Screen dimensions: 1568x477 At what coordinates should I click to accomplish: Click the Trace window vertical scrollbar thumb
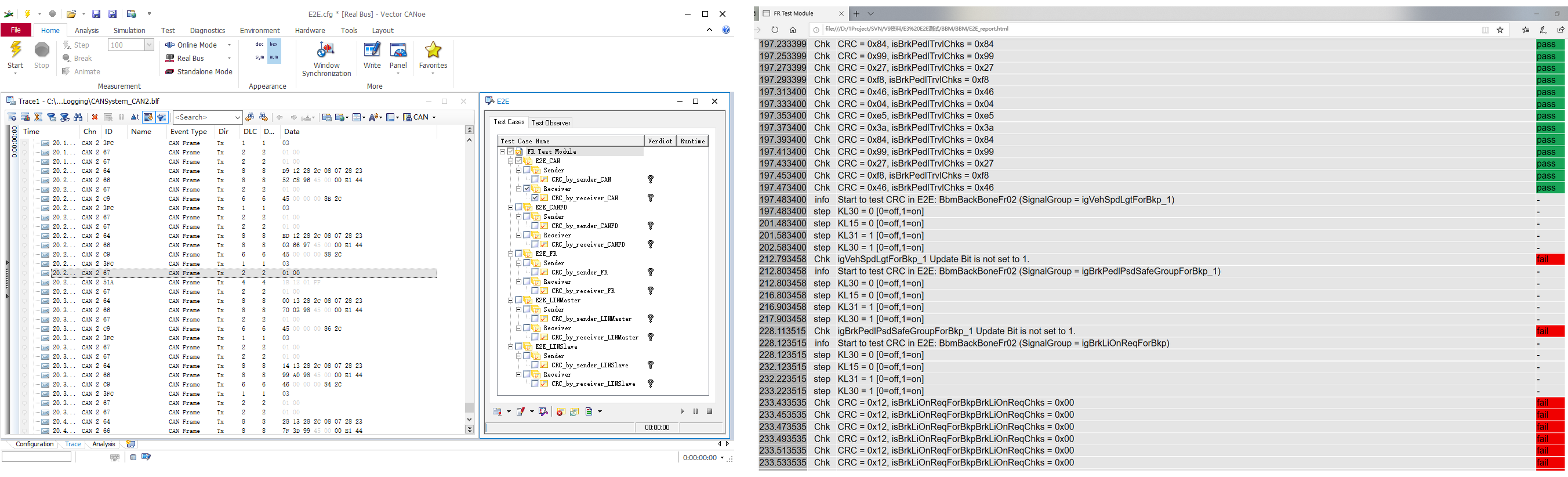pyautogui.click(x=469, y=407)
